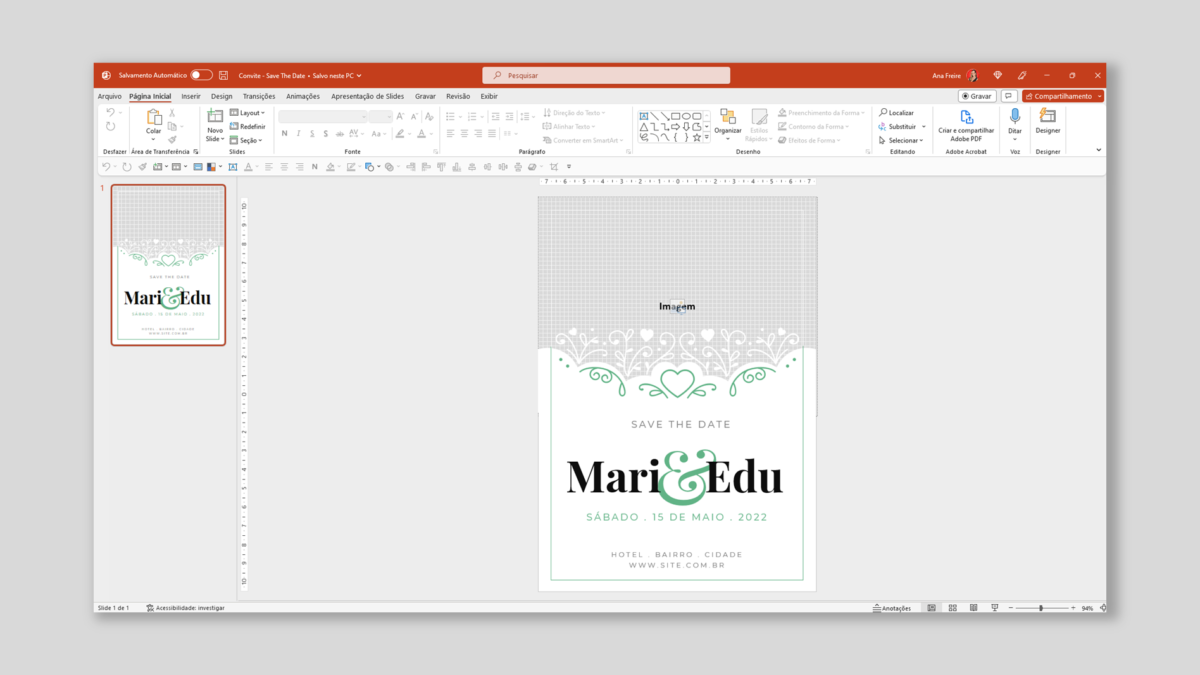Click the Colar paste icon
This screenshot has height=675, width=1200.
153,118
